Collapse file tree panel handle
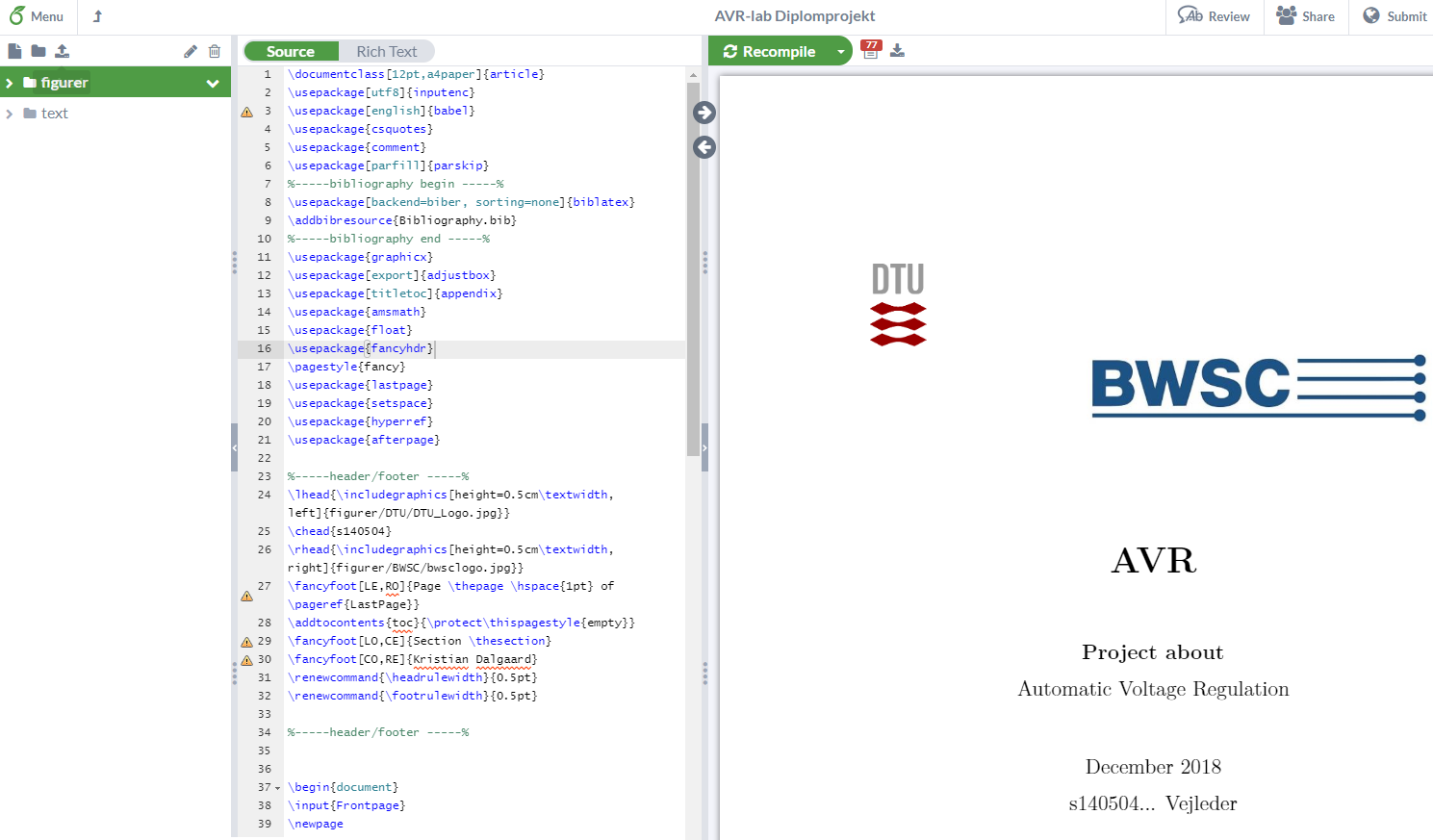Image resolution: width=1433 pixels, height=840 pixels. coord(234,447)
